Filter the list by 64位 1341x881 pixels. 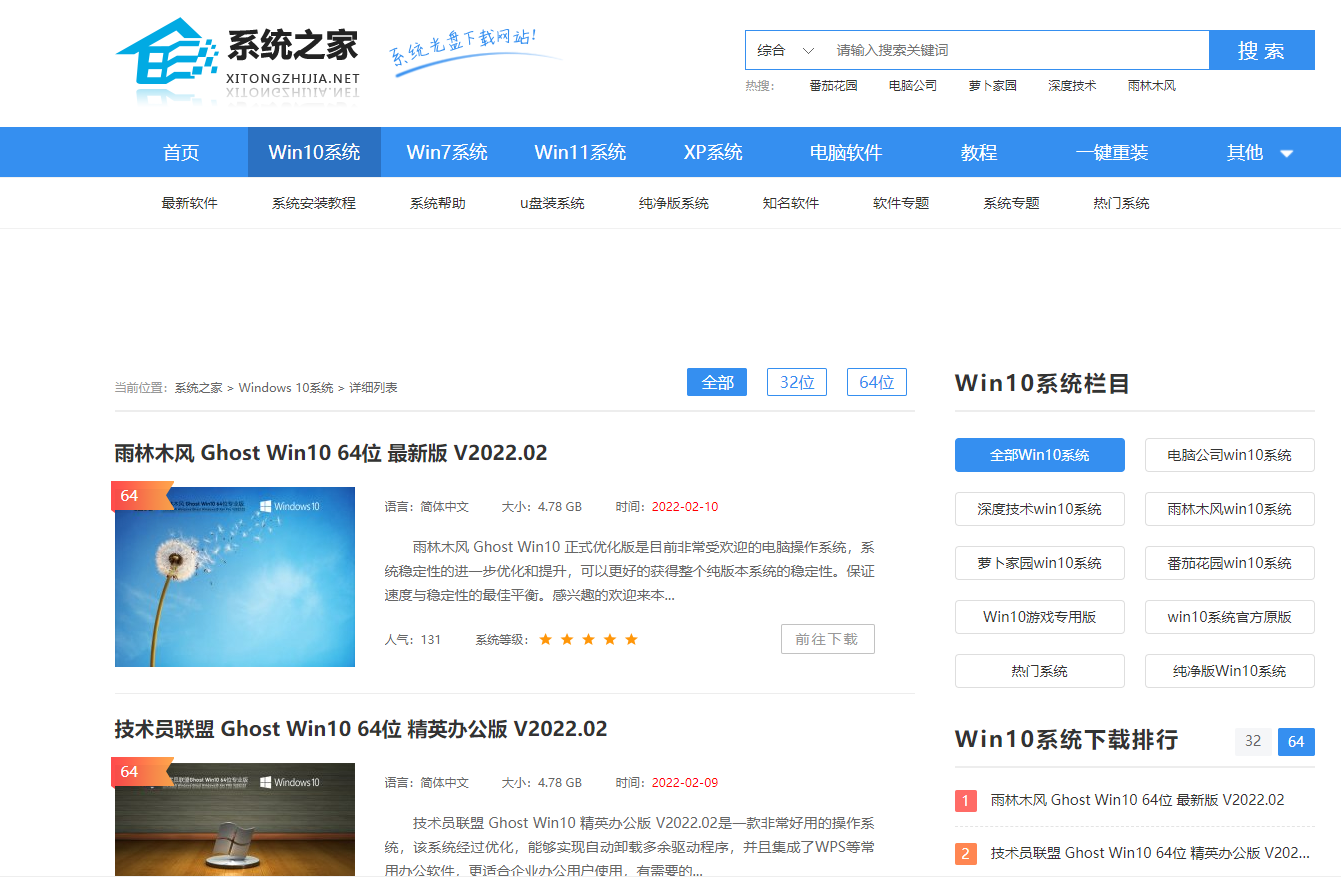tap(877, 381)
